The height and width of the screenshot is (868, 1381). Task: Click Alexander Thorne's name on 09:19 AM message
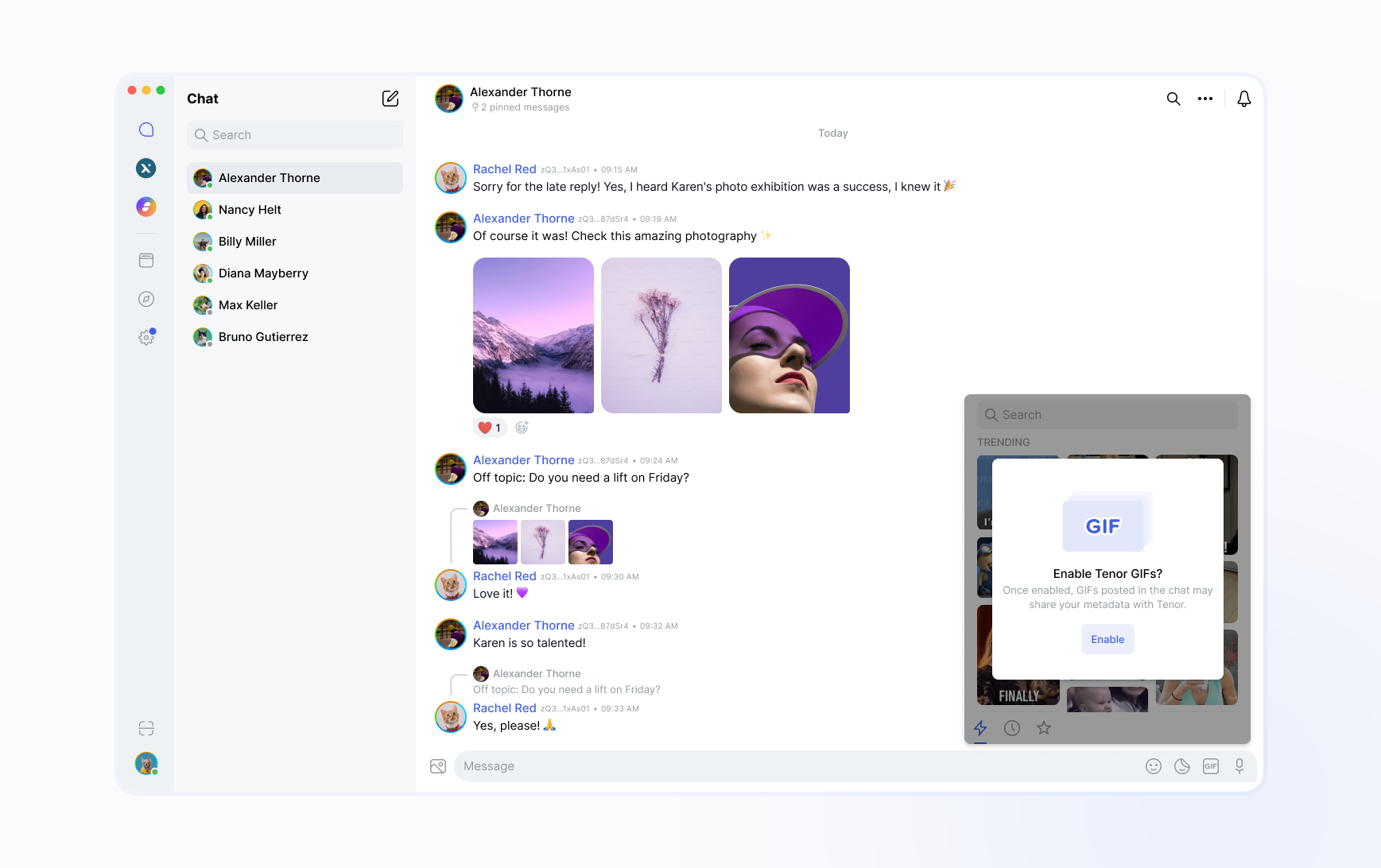524,219
